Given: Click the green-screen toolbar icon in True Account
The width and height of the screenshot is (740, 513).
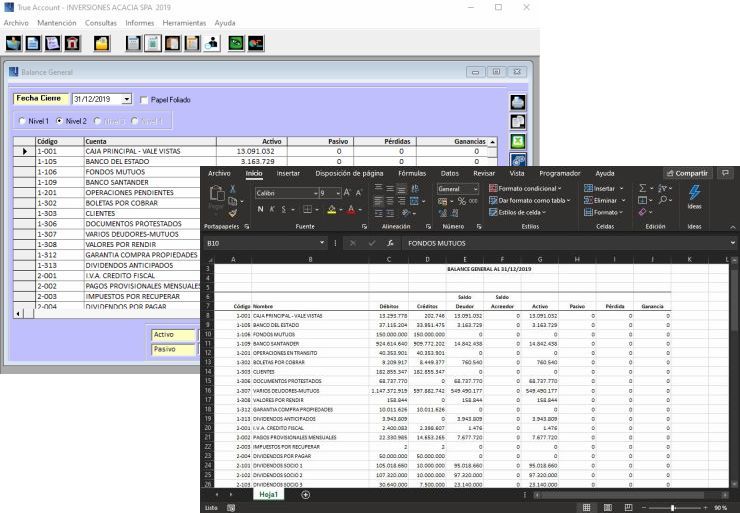Looking at the screenshot, I should [236, 43].
